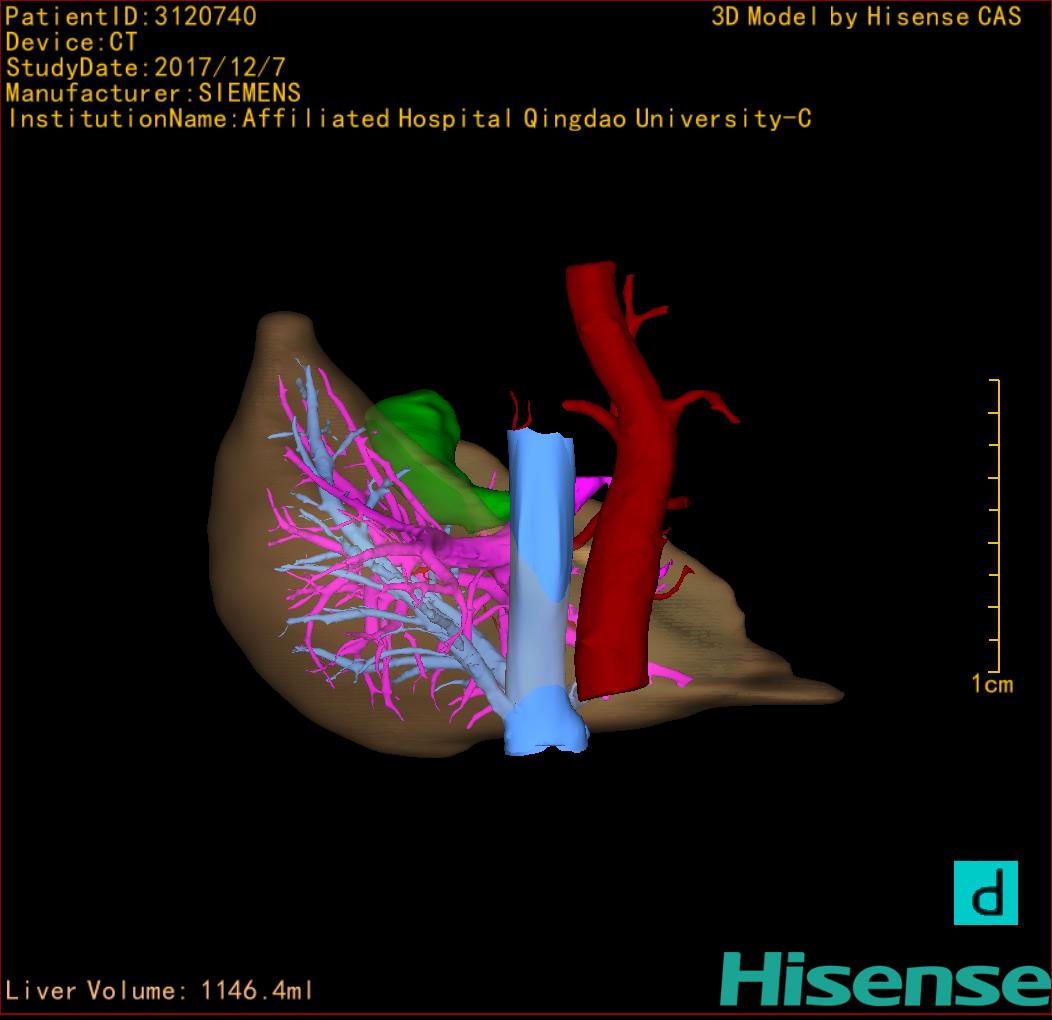Click the bottom end of blue vena cava
The width and height of the screenshot is (1052, 1020).
[546, 737]
